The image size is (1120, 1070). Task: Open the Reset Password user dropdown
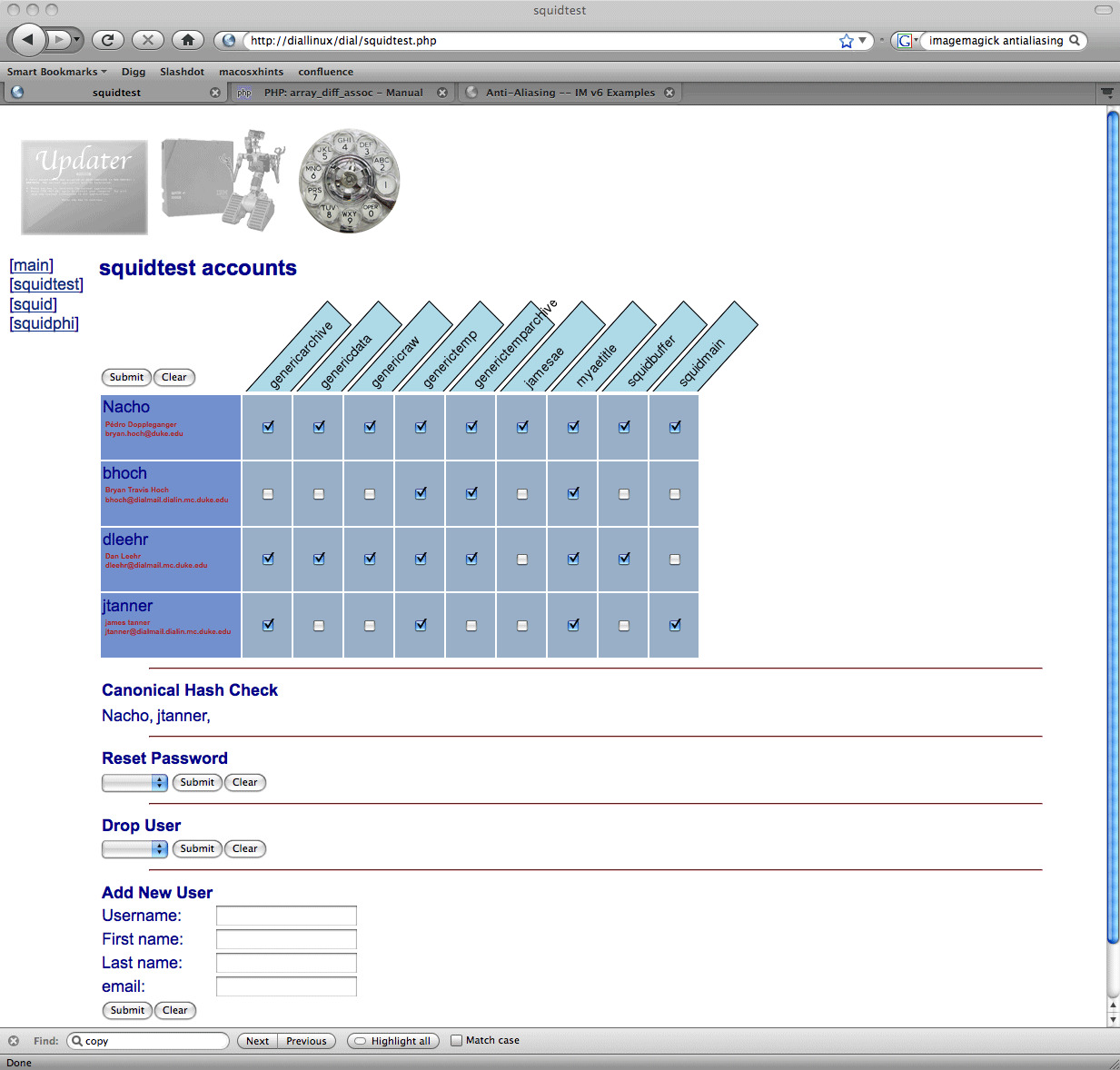(134, 783)
